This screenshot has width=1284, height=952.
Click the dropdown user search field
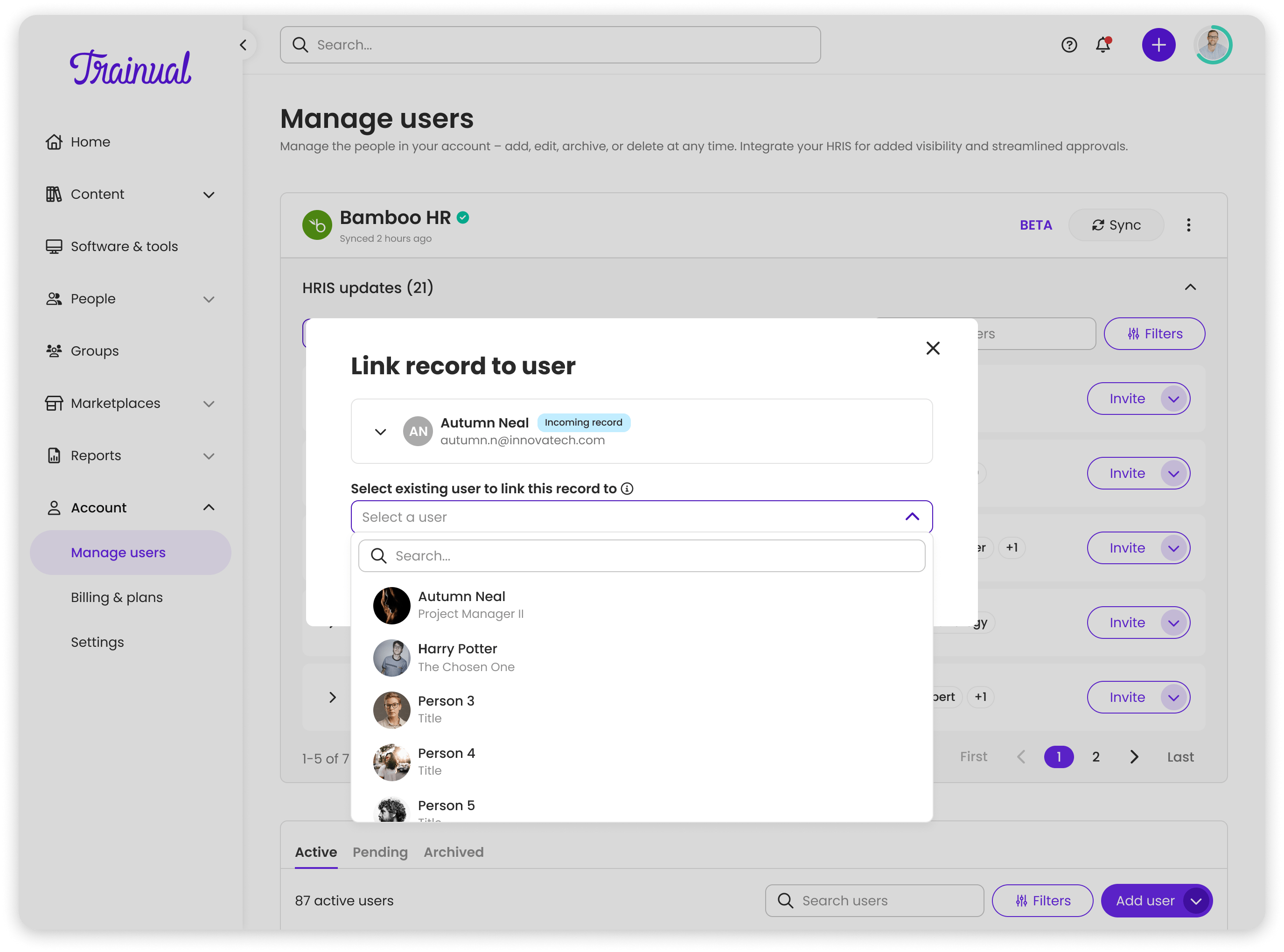pyautogui.click(x=642, y=556)
